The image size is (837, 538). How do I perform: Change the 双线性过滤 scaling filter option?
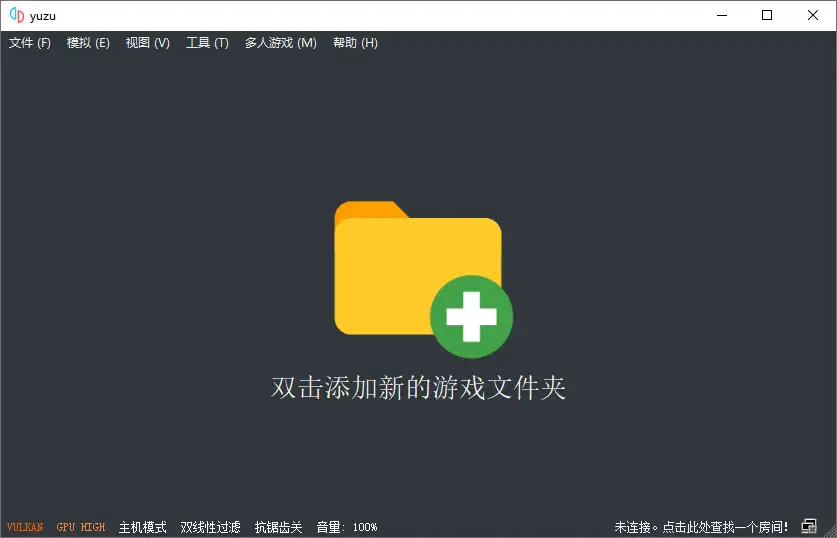pyautogui.click(x=211, y=527)
